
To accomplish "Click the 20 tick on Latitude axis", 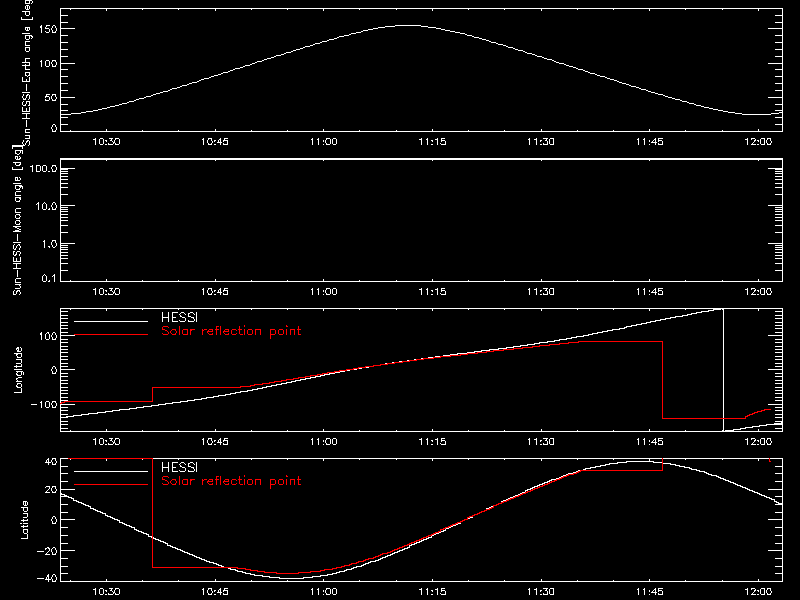I will pyautogui.click(x=51, y=490).
